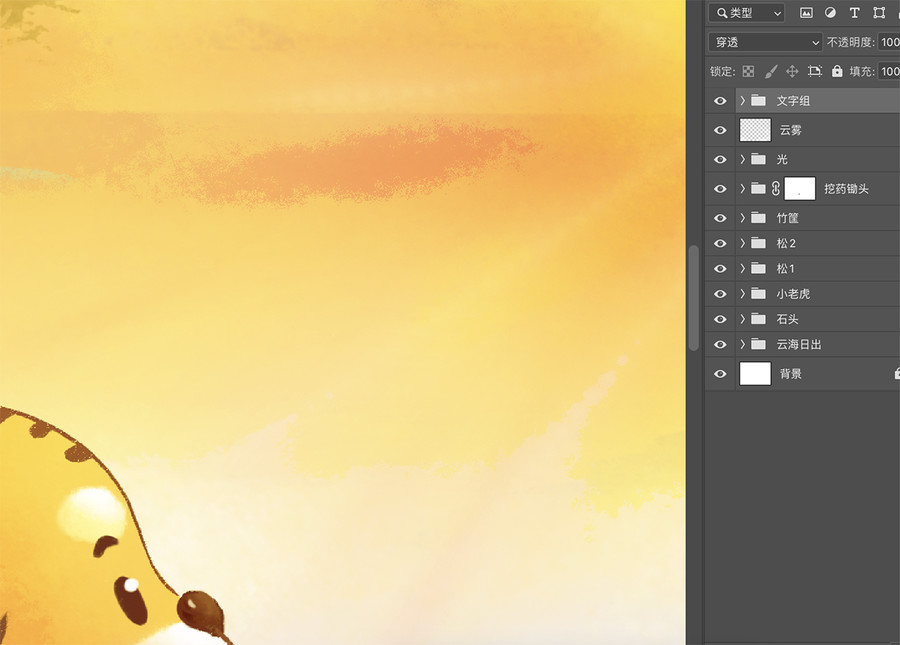The image size is (900, 645).
Task: Toggle visibility of 小老虎 group
Action: click(x=720, y=294)
